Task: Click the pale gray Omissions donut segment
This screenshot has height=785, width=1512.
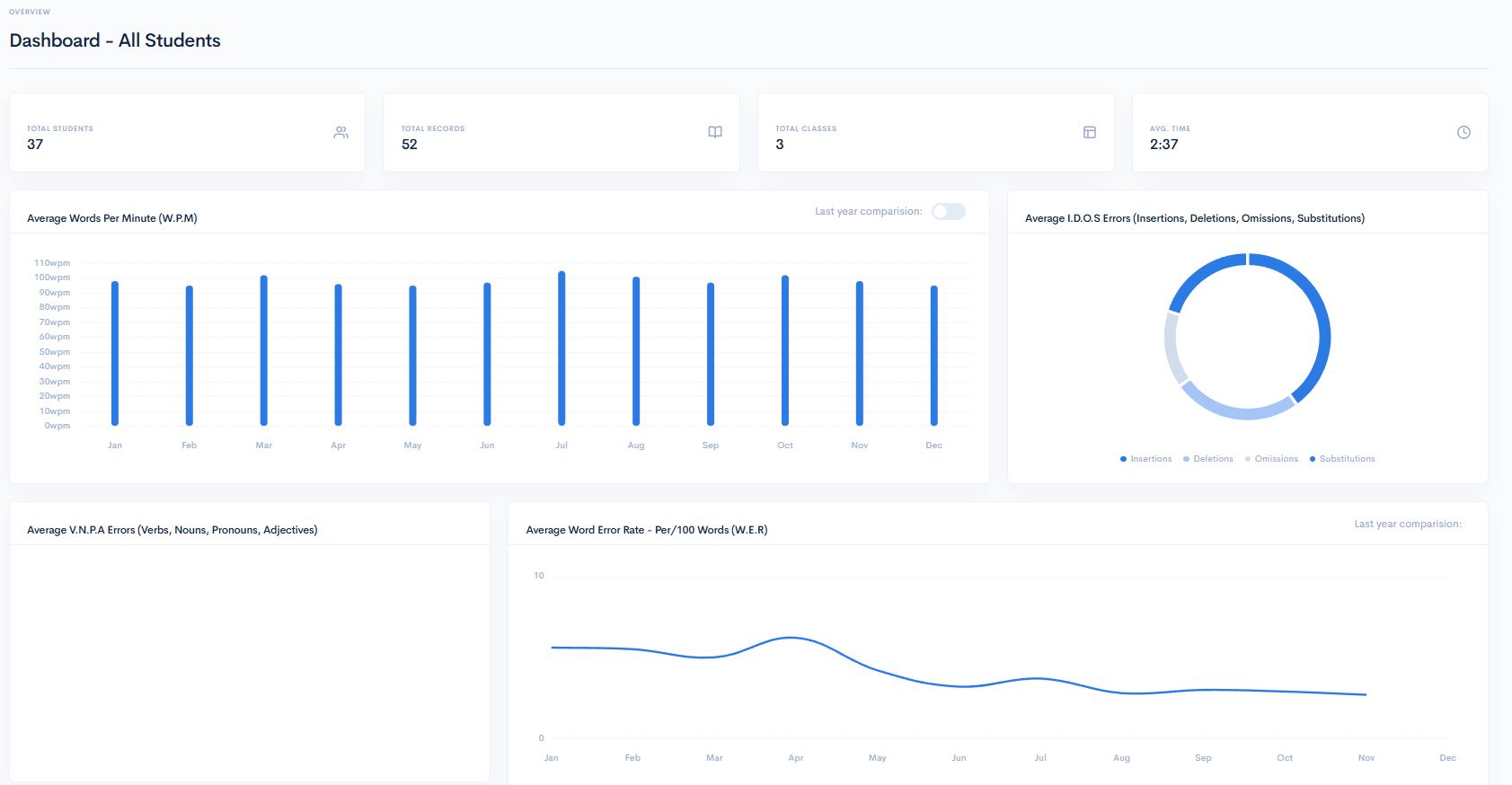Action: click(1172, 348)
